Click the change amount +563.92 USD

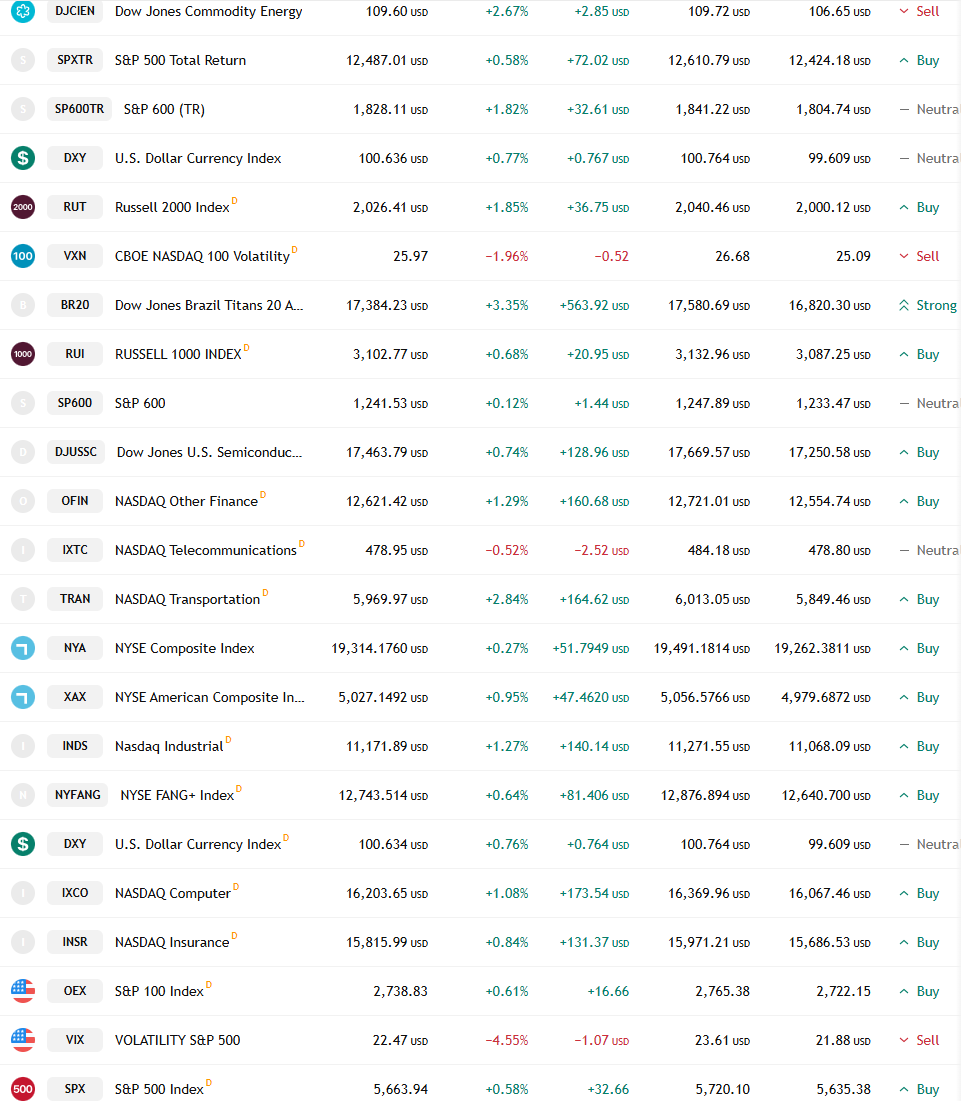[x=595, y=305]
